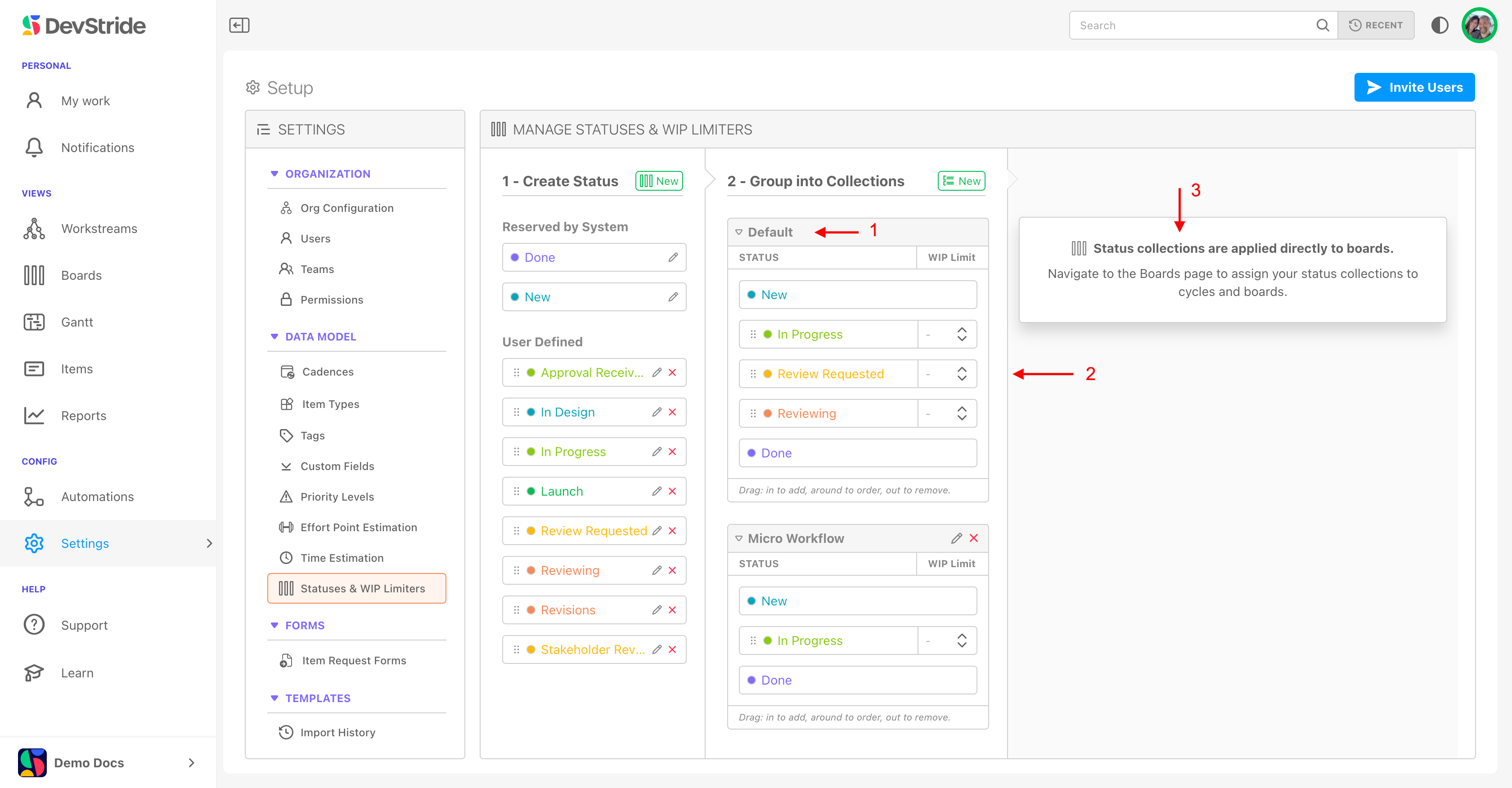Collapse the ORGANIZATION settings section
Screen dimensions: 1512x788
click(x=274, y=174)
